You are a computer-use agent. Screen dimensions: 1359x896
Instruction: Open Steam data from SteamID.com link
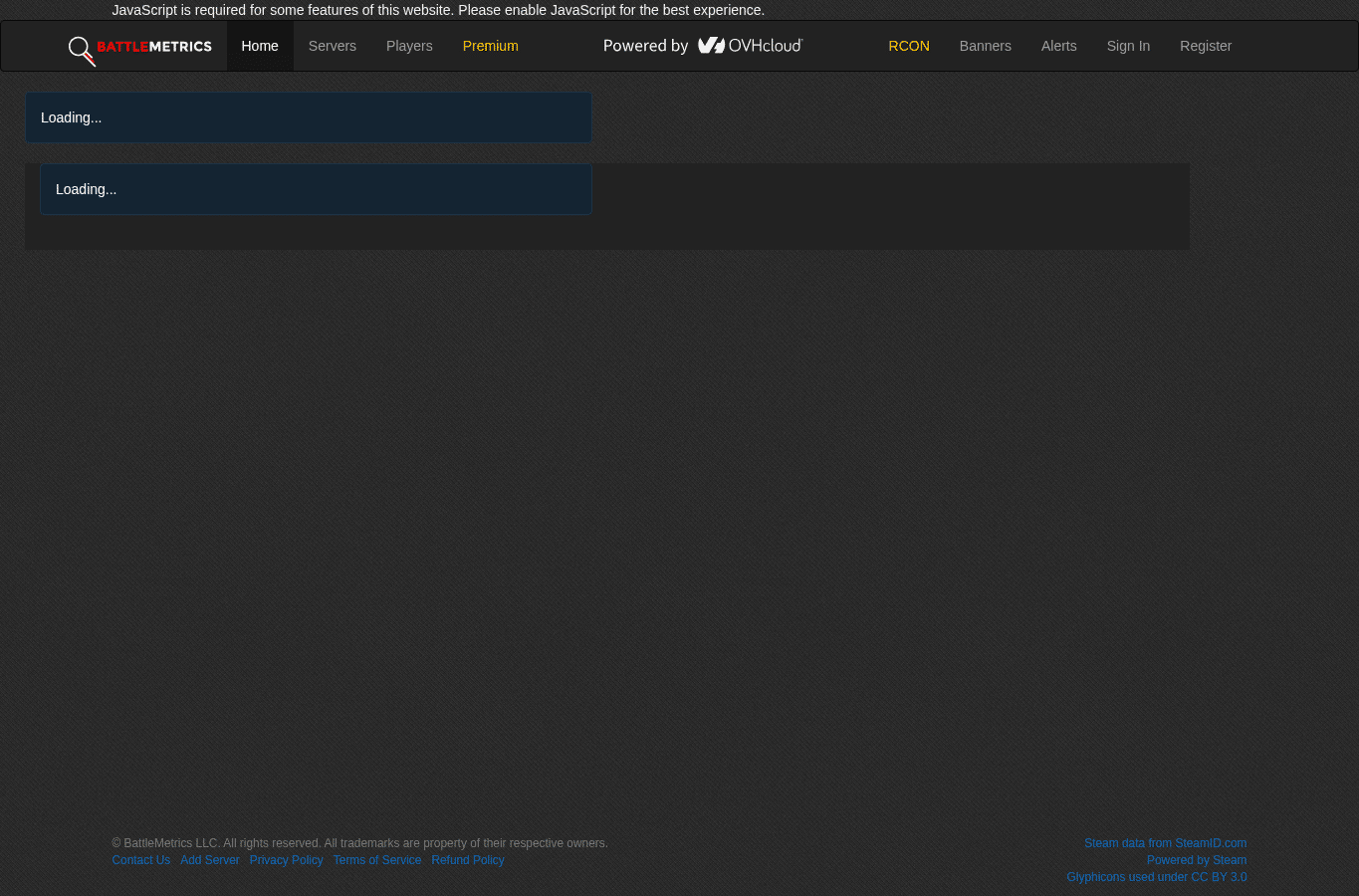1165,843
